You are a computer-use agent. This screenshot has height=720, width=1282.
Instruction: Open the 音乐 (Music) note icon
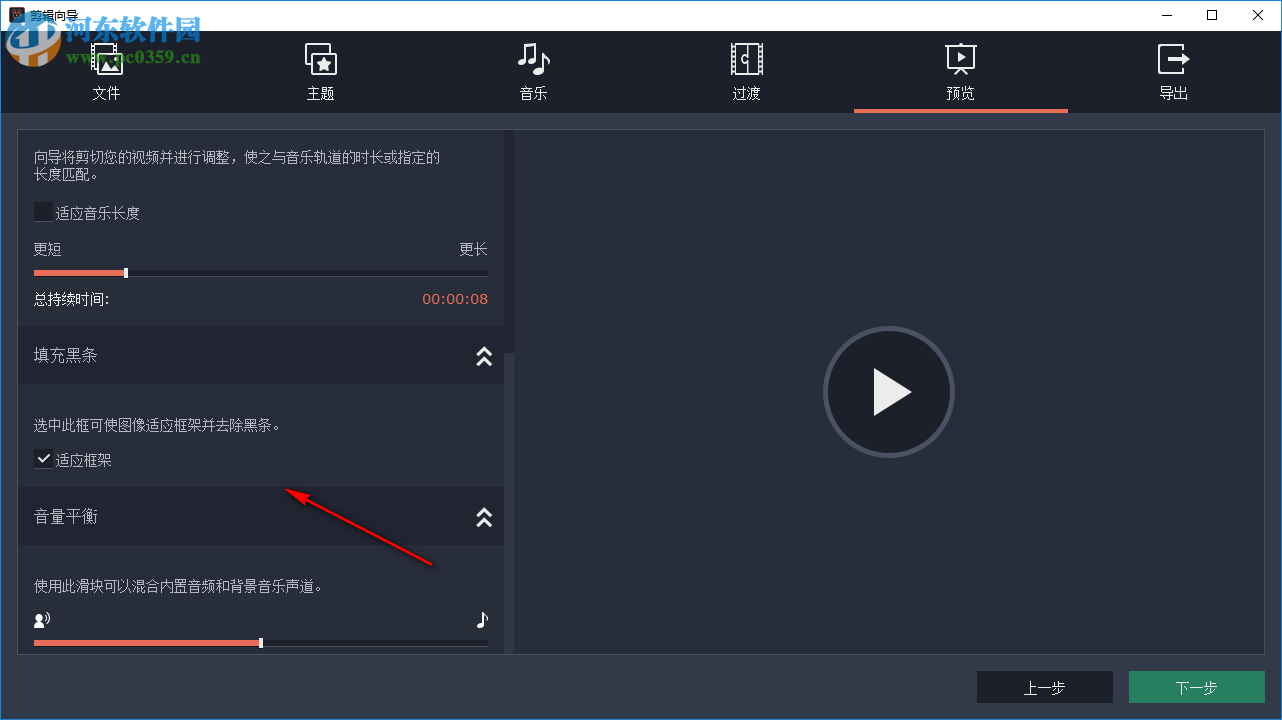click(533, 58)
